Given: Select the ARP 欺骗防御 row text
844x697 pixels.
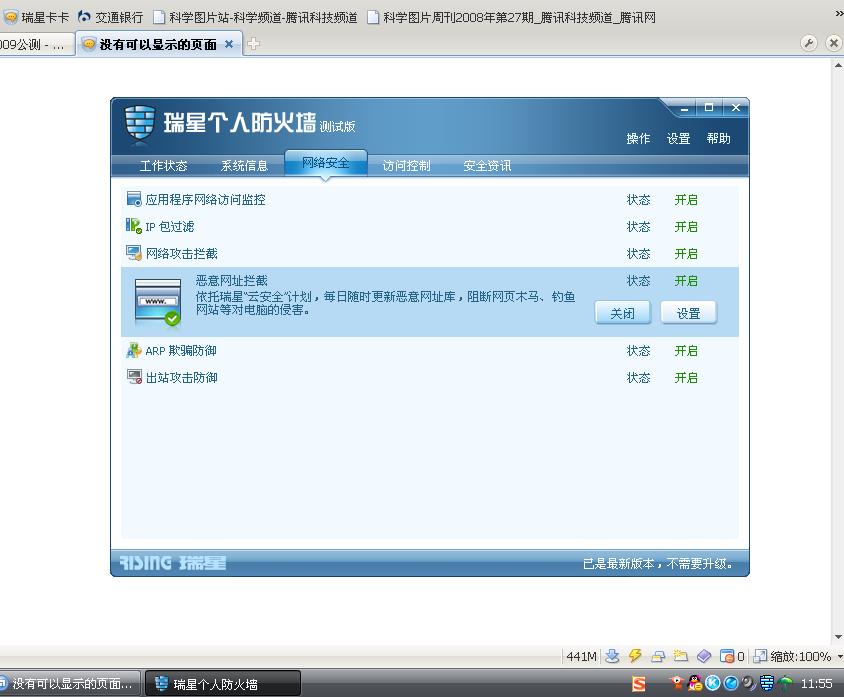Looking at the screenshot, I should [x=181, y=351].
